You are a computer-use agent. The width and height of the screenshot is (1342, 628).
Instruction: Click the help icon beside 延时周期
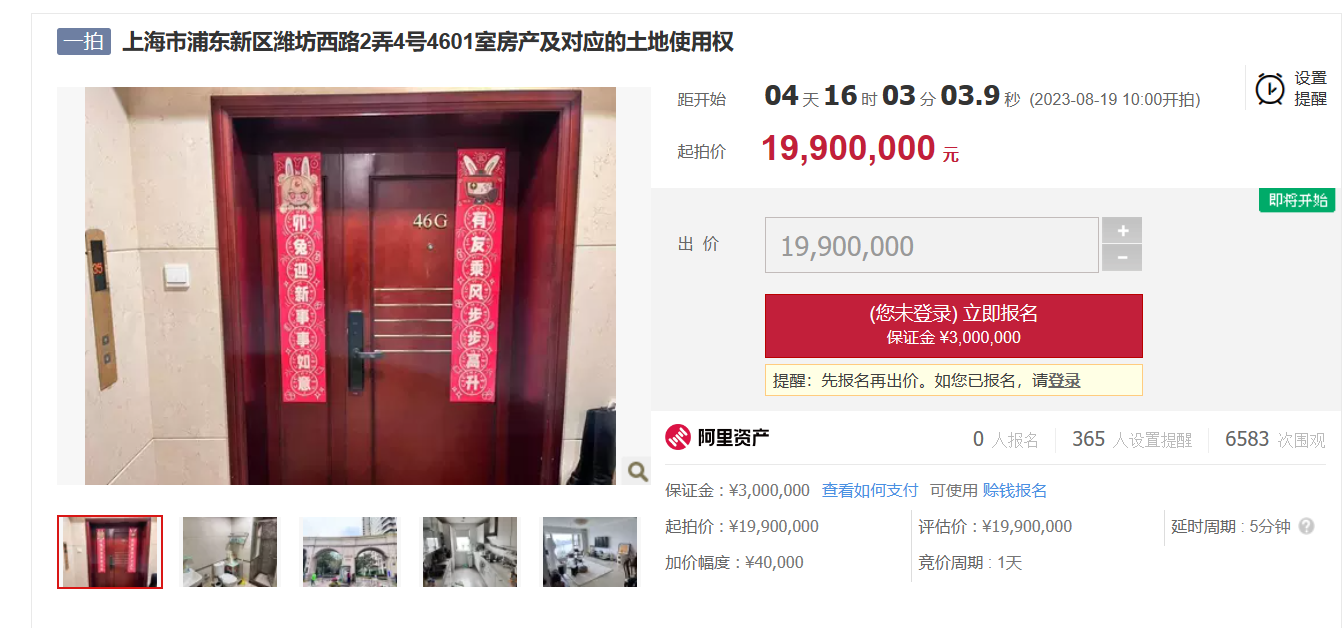click(1306, 526)
